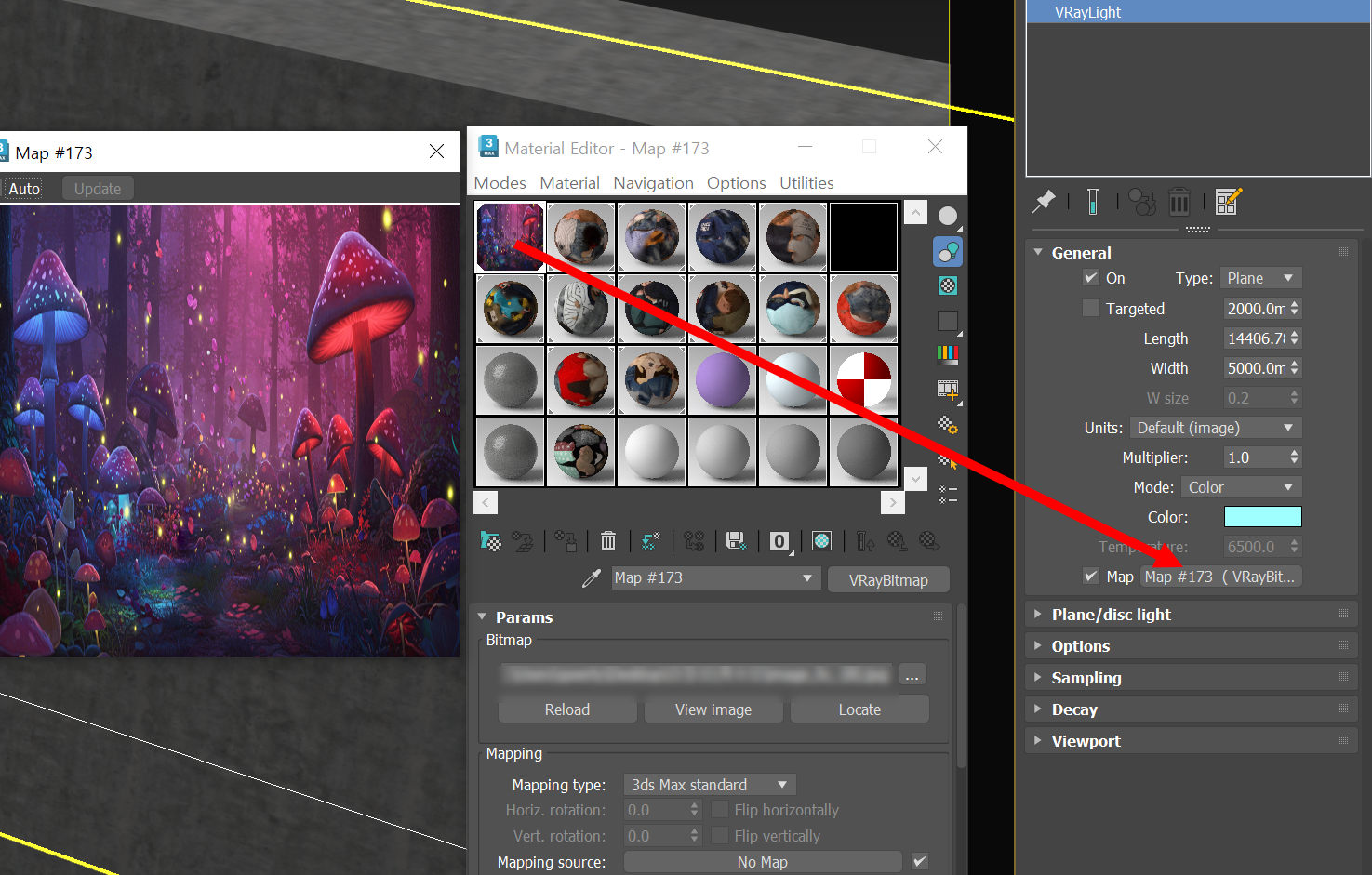Click the Locate button
The image size is (1372, 875).
[859, 709]
